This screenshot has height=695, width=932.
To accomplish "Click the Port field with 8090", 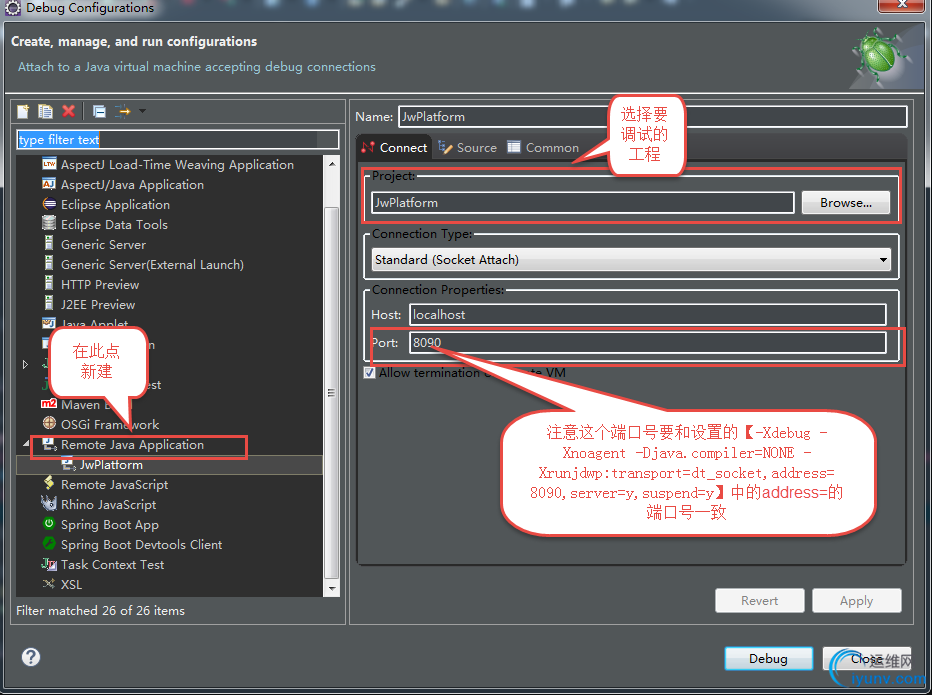I will tap(647, 342).
